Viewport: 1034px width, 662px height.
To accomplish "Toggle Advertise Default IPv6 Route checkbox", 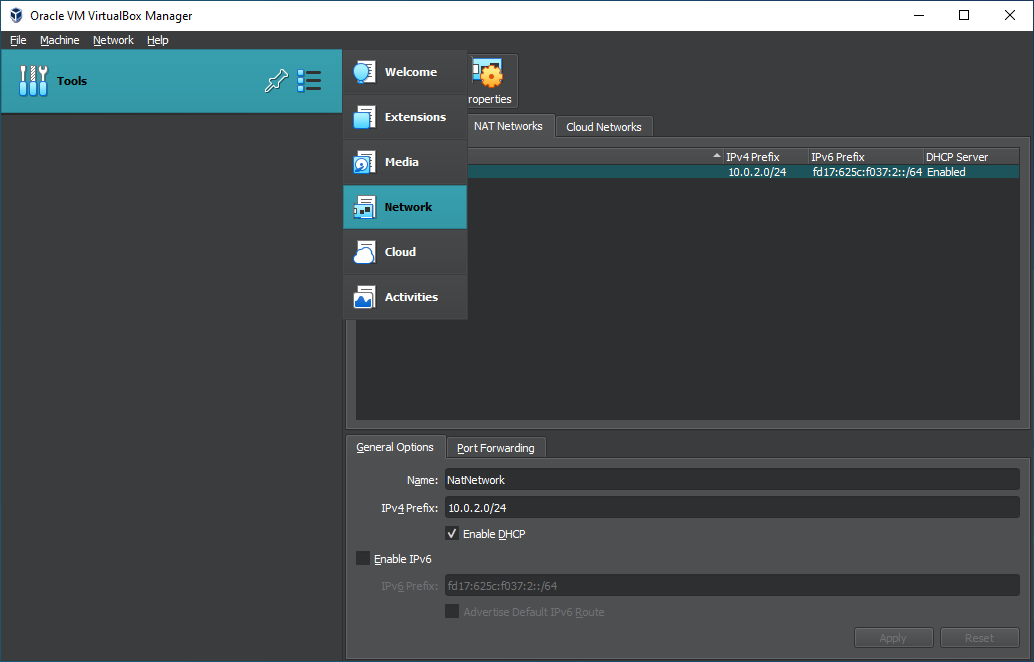I will (x=452, y=612).
